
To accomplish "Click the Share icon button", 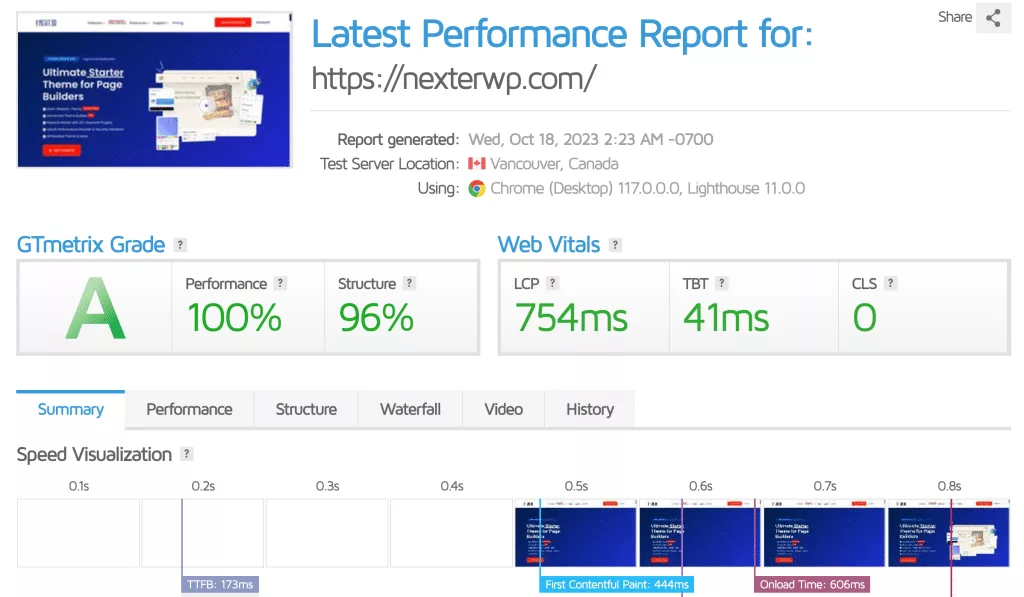I will [x=993, y=18].
